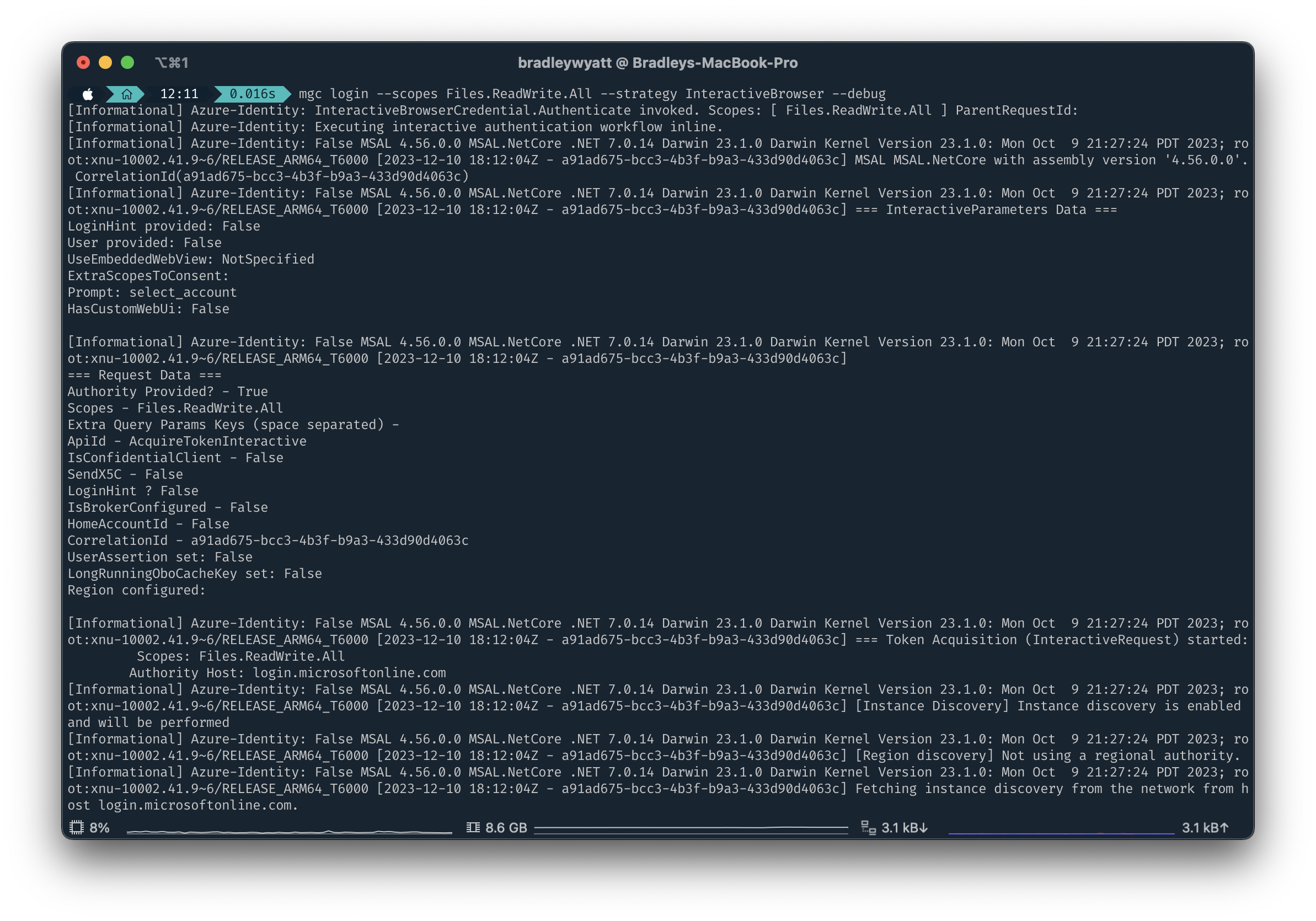Image resolution: width=1316 pixels, height=921 pixels.
Task: Click 'ApiId - AcquireTokenInteractive' line
Action: 187,442
